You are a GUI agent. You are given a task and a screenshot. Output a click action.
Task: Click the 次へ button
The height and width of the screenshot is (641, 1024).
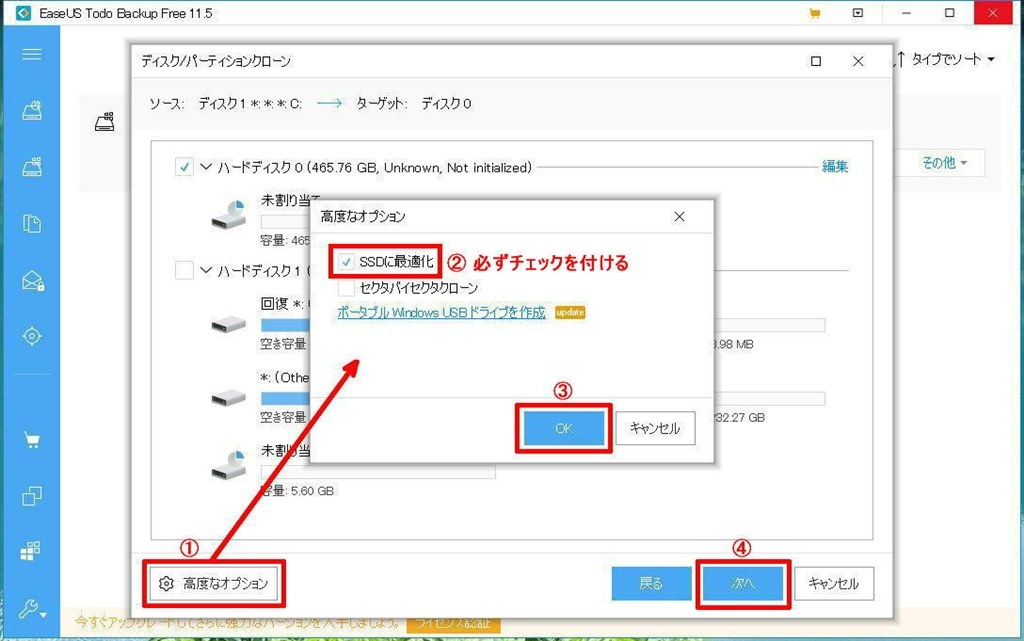[743, 584]
